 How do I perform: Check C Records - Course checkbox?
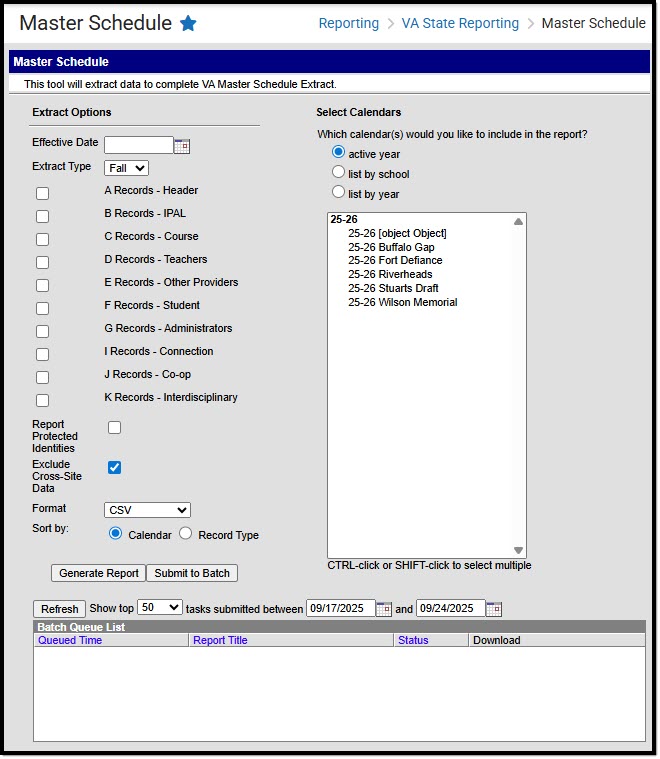tap(43, 239)
